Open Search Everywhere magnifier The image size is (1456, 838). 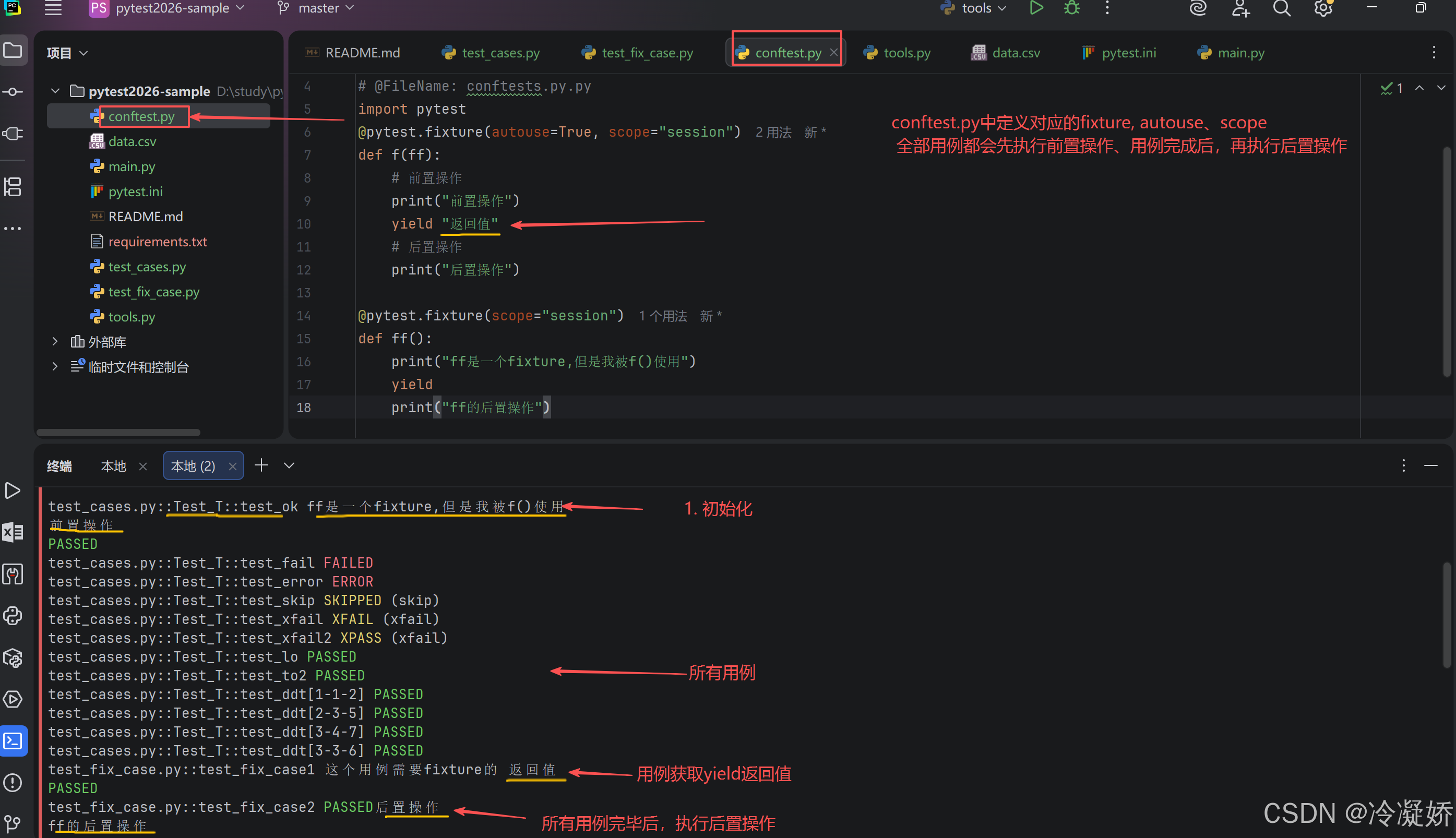[1282, 8]
